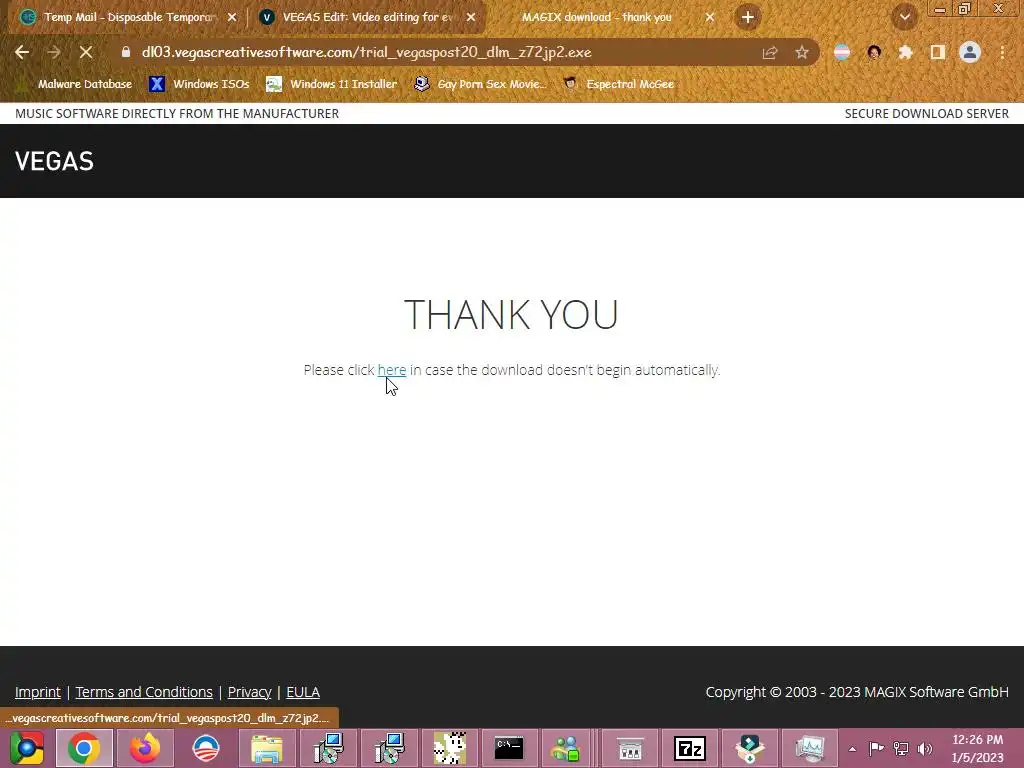Close the VEGAS Edit tab

point(471,18)
